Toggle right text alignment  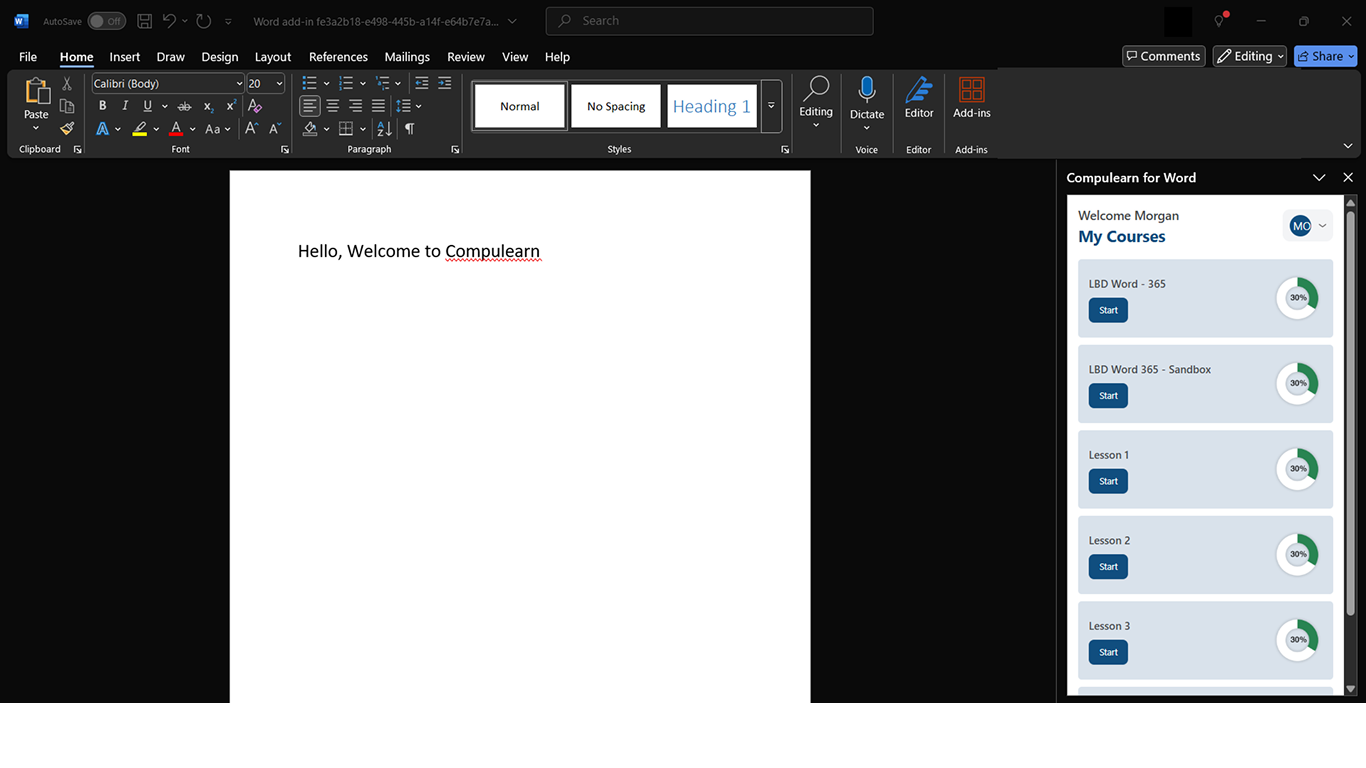(x=356, y=106)
